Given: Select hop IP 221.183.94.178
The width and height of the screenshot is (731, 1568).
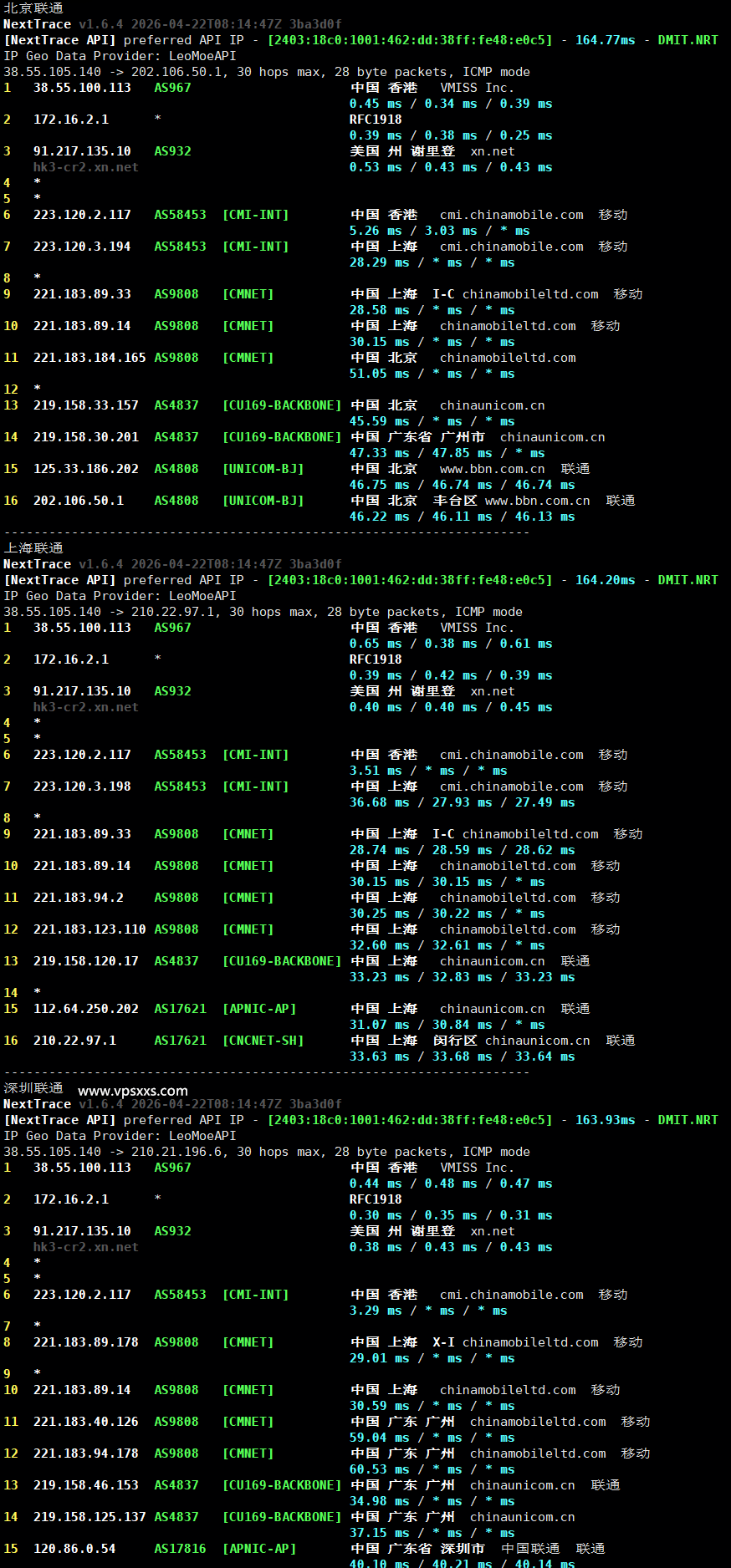Looking at the screenshot, I should pos(86,1453).
